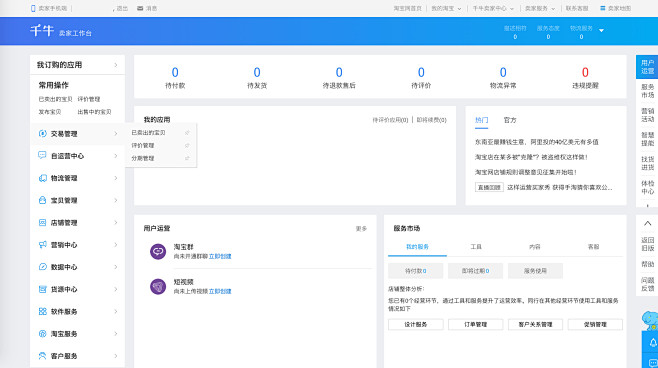658x368 pixels.
Task: Switch to the 热门 tab
Action: [x=481, y=120]
